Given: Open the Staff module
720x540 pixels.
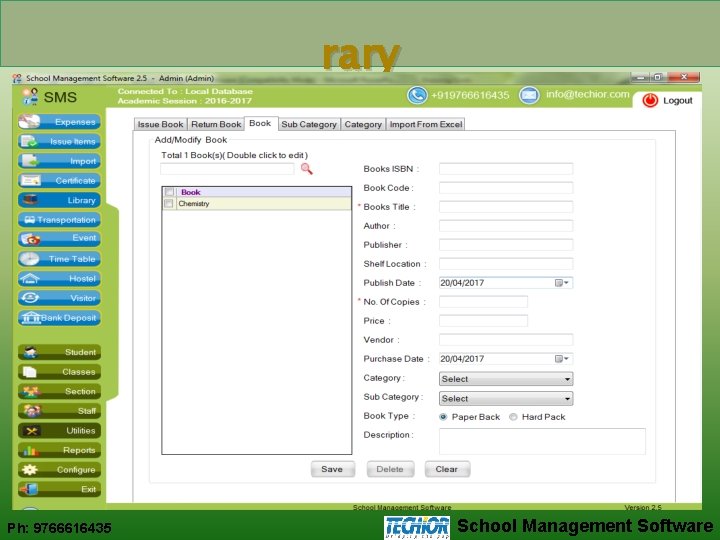Looking at the screenshot, I should [x=59, y=411].
